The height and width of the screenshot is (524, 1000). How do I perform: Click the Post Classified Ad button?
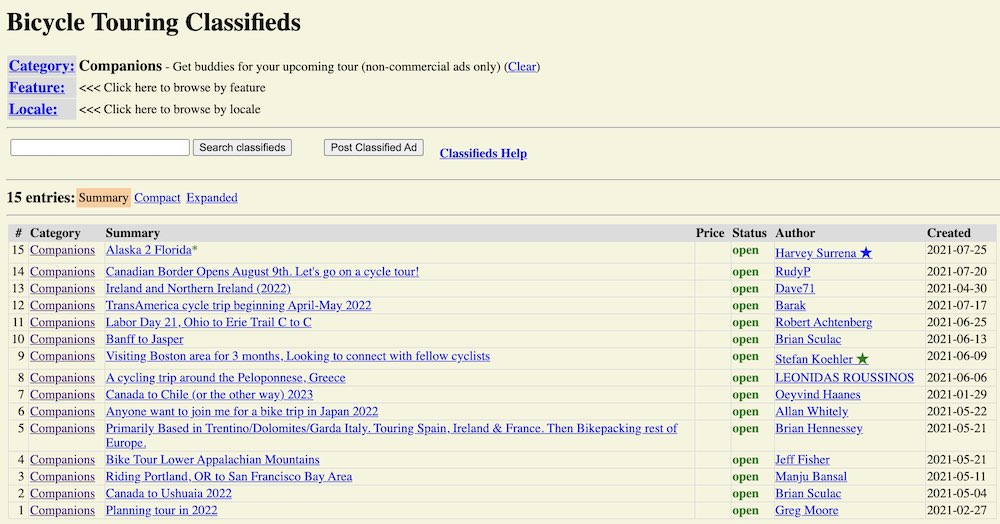pyautogui.click(x=374, y=147)
